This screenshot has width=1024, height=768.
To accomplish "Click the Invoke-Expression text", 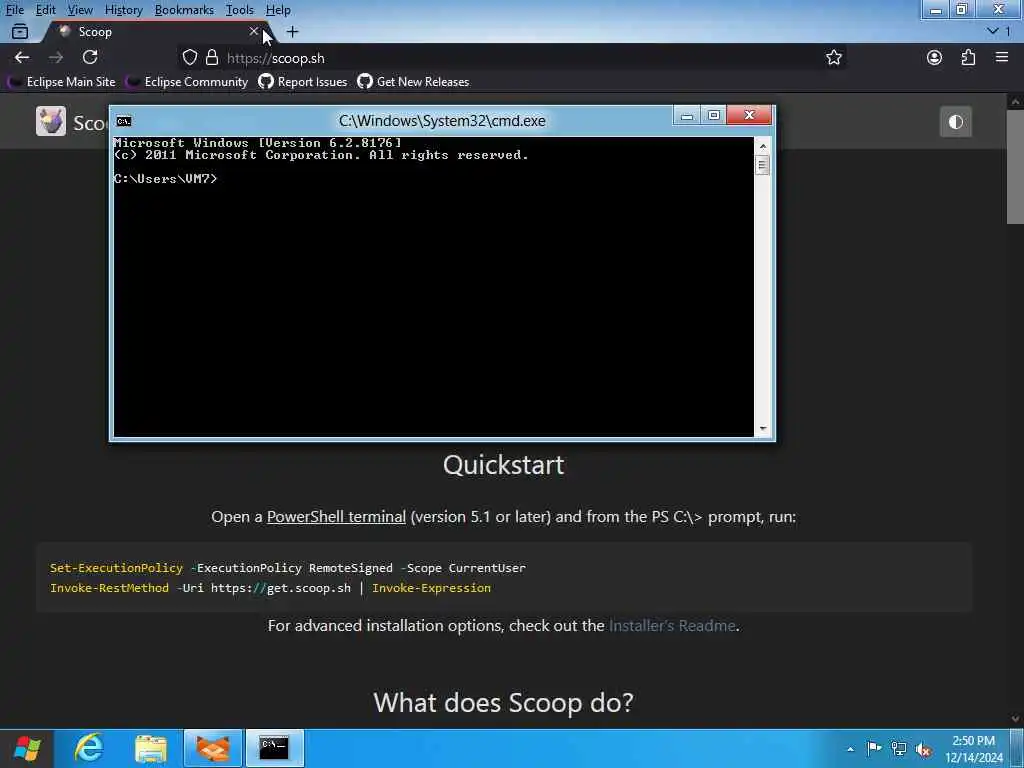I will tap(431, 588).
